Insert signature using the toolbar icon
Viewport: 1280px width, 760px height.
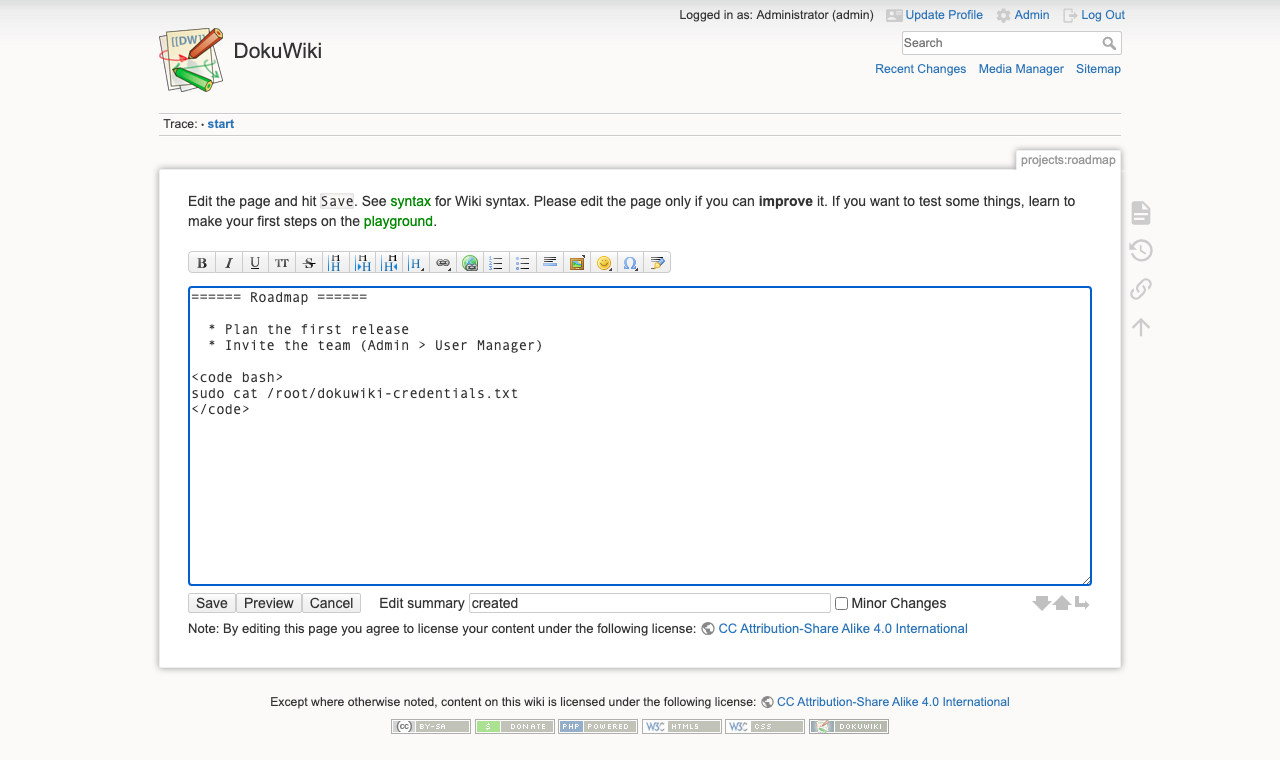[x=657, y=263]
